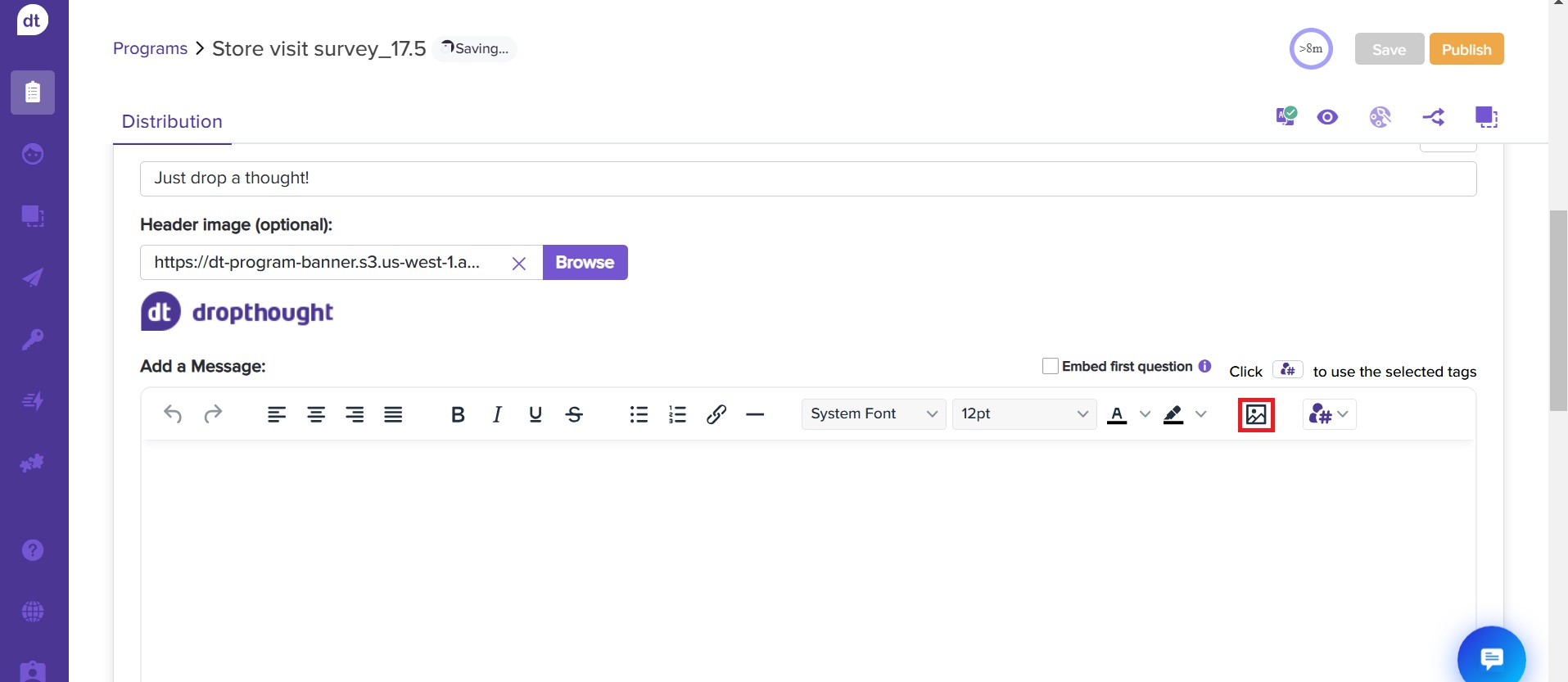Screen dimensions: 1568x682
Task: Click the Browse button for header image
Action: point(585,262)
